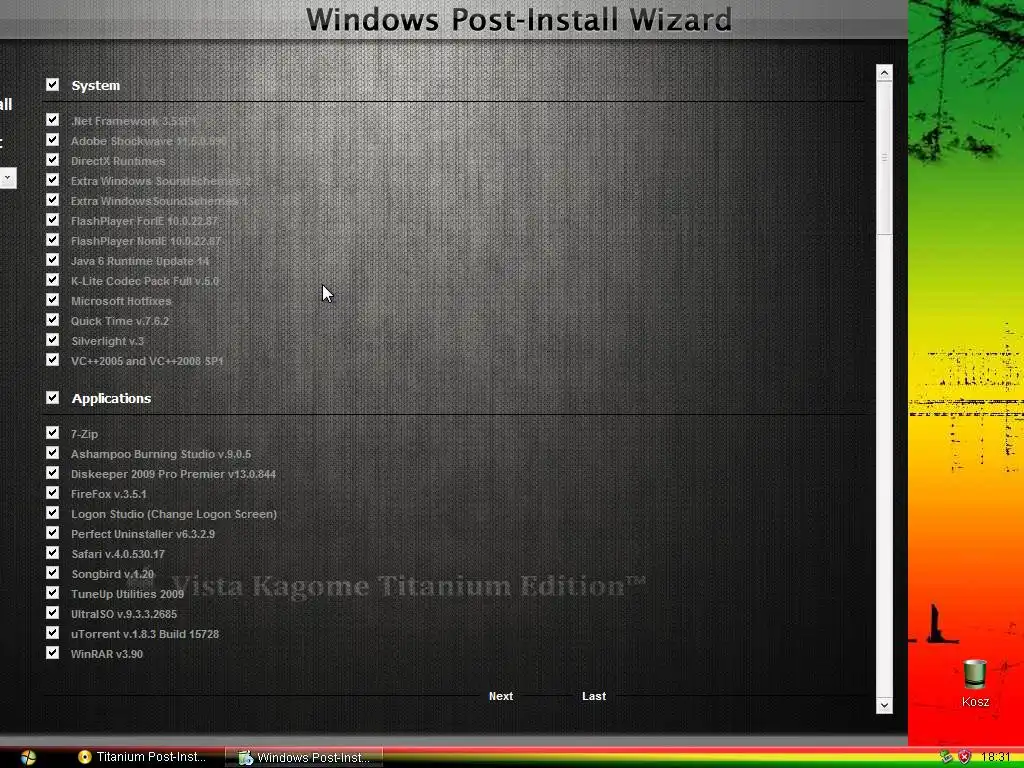Uncheck Songbird v.1.20 checkbox
1024x768 pixels.
click(52, 573)
